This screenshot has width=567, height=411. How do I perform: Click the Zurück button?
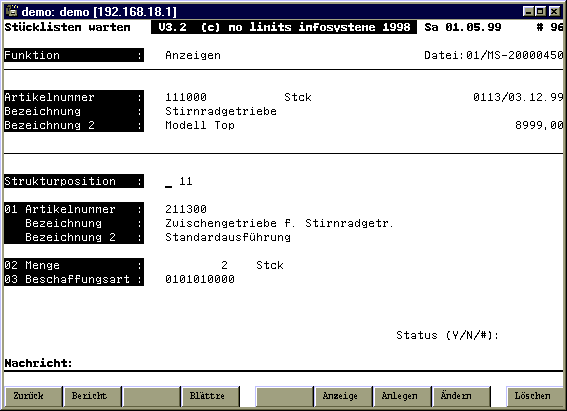click(x=33, y=396)
